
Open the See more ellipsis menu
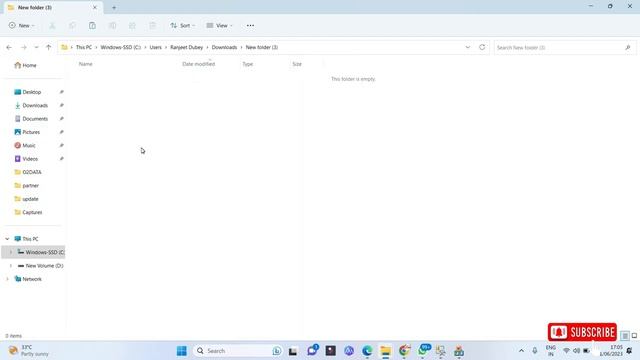click(250, 25)
